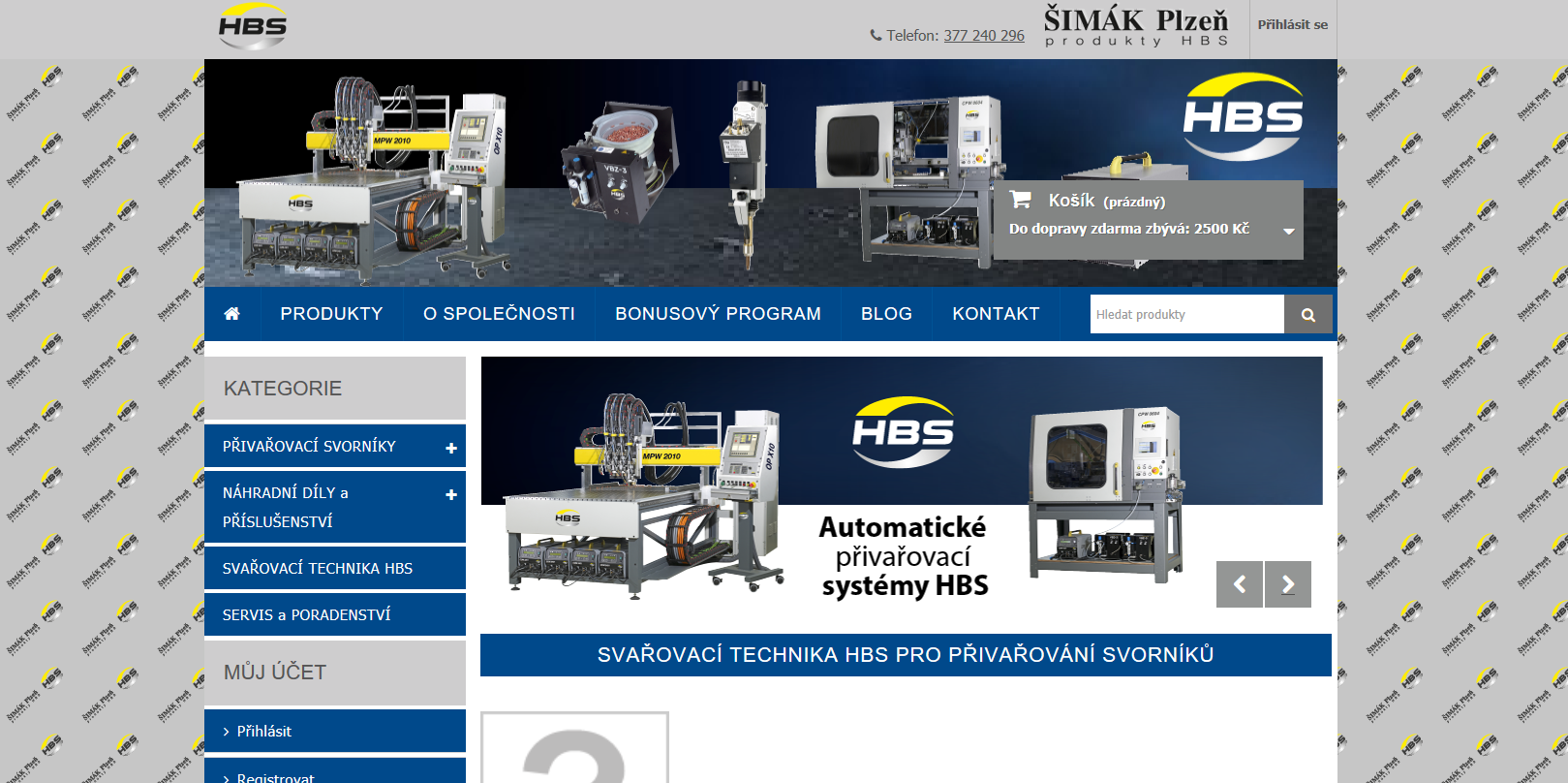Open the Svařovací technika HBS category

pos(335,568)
